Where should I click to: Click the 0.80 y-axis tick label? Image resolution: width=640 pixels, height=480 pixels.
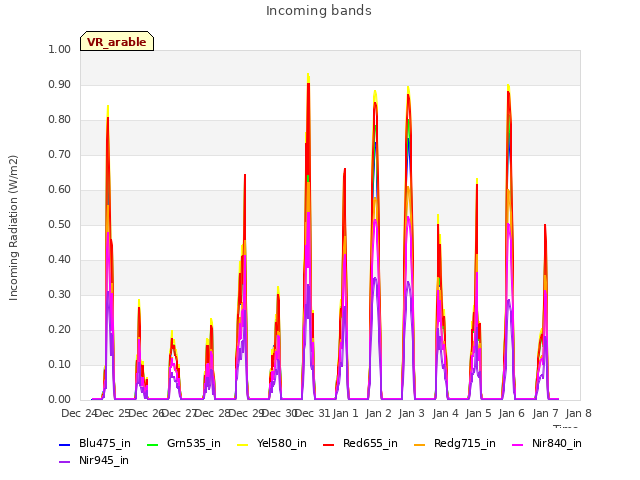pos(60,120)
